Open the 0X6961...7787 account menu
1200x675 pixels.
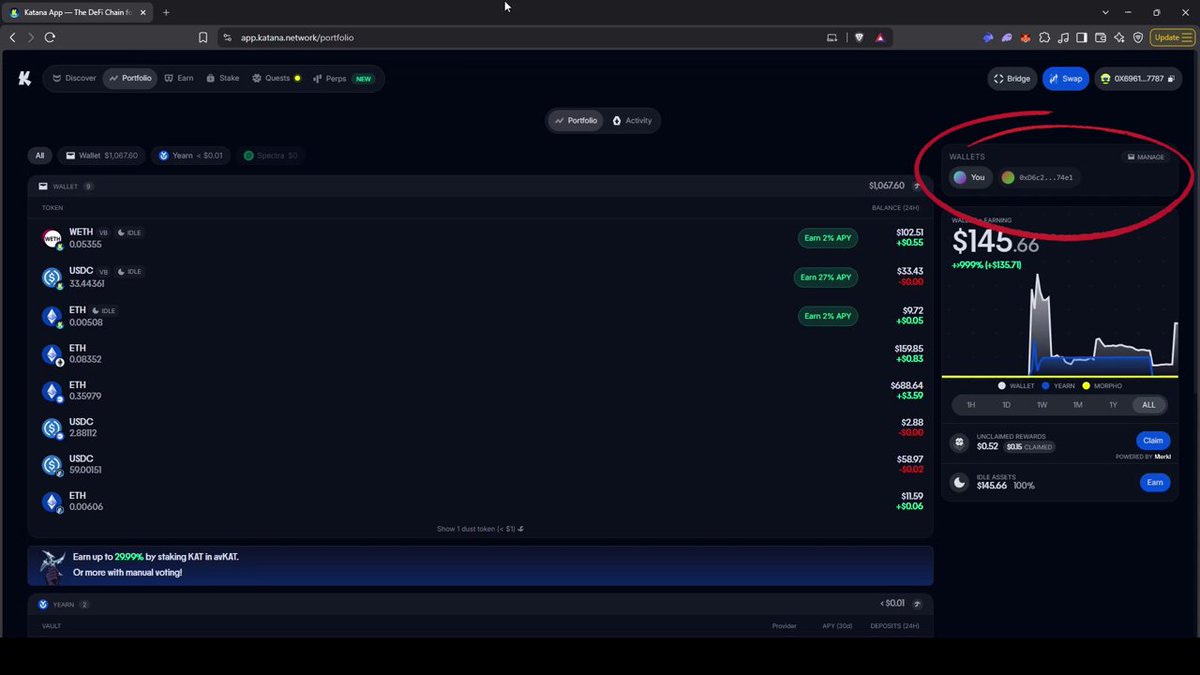coord(1138,79)
